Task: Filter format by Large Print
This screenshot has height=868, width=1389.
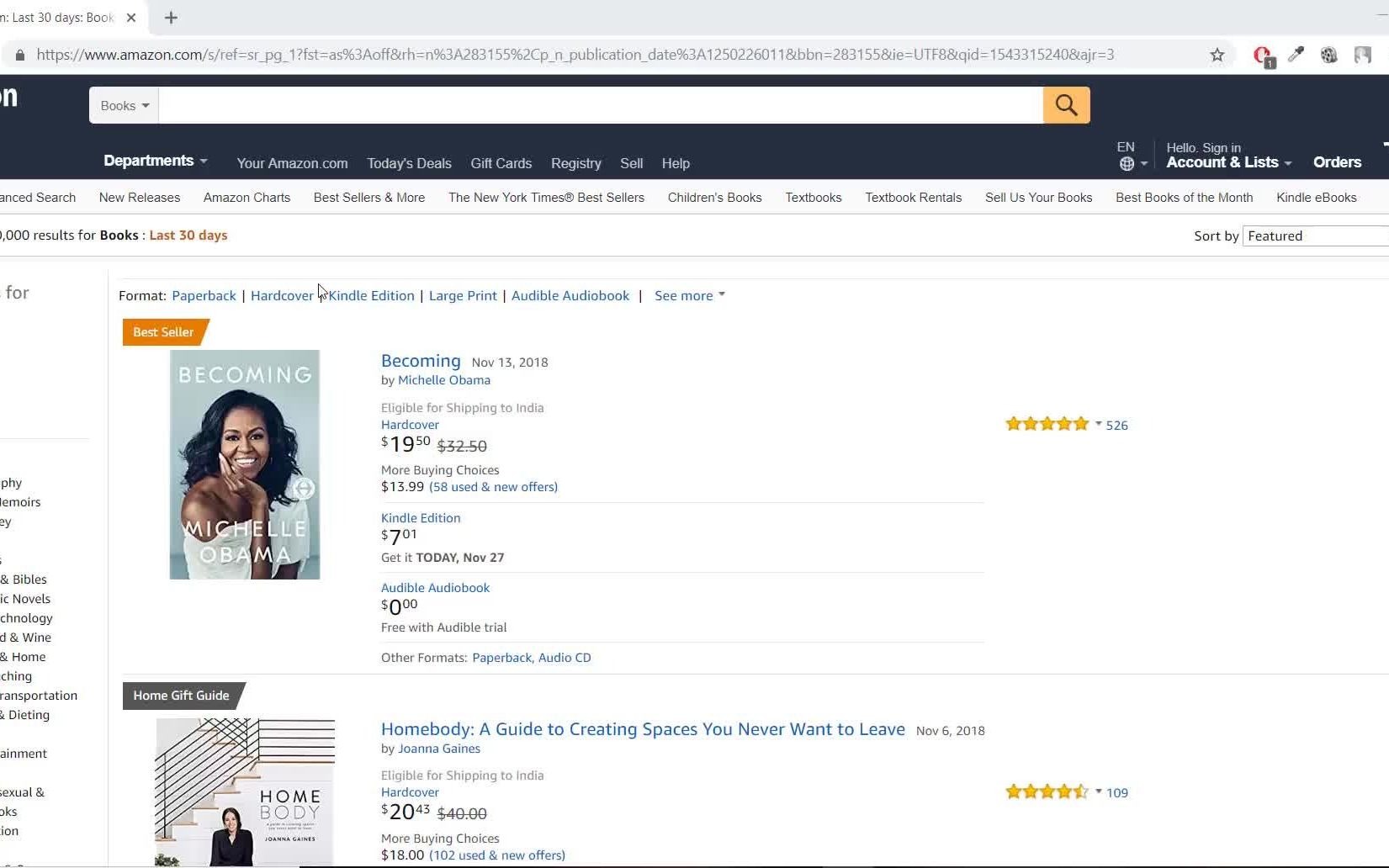Action: 463,295
